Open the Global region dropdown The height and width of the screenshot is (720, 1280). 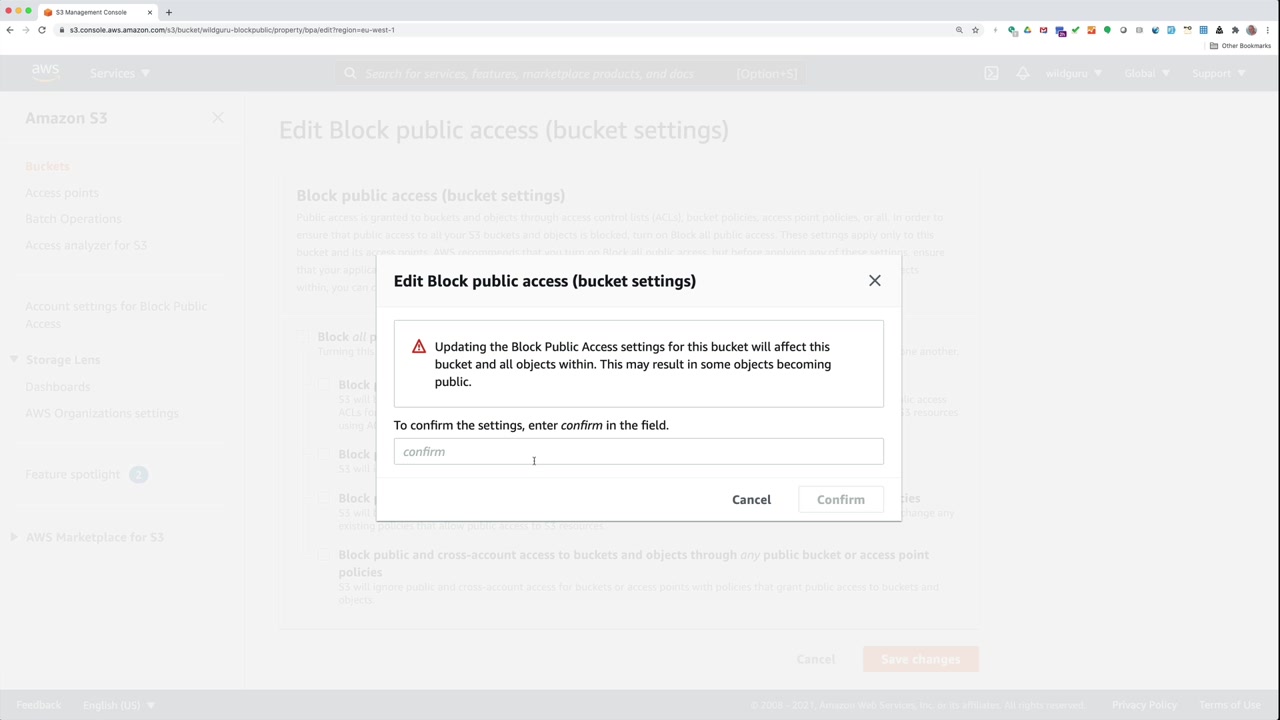(1147, 73)
